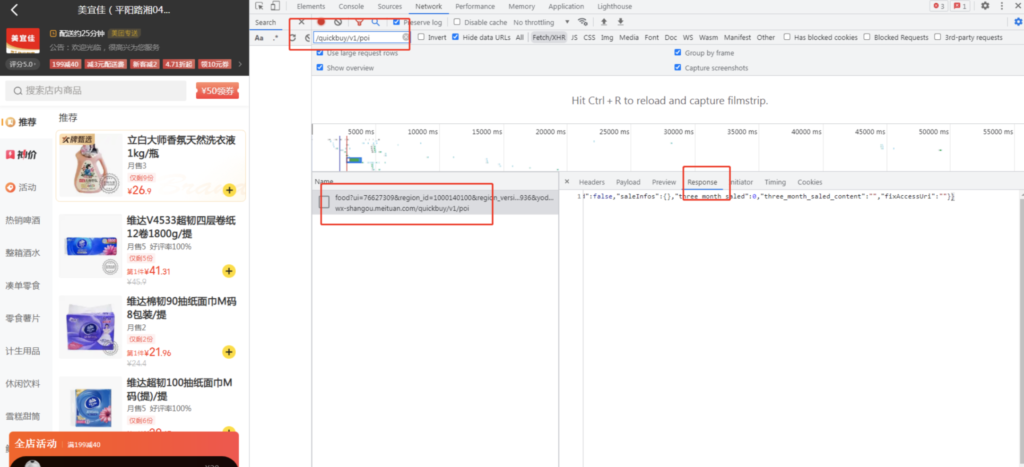Switch to the Console tab
This screenshot has height=467, width=1024.
point(351,6)
